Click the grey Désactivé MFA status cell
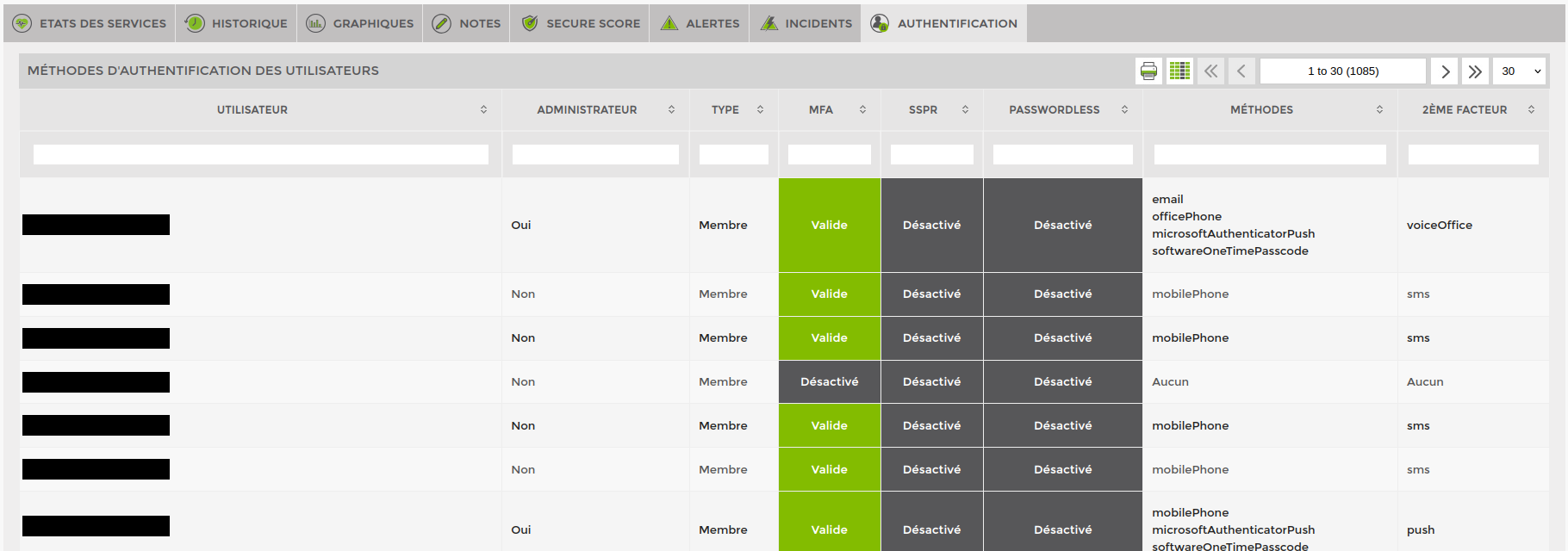 pyautogui.click(x=829, y=381)
